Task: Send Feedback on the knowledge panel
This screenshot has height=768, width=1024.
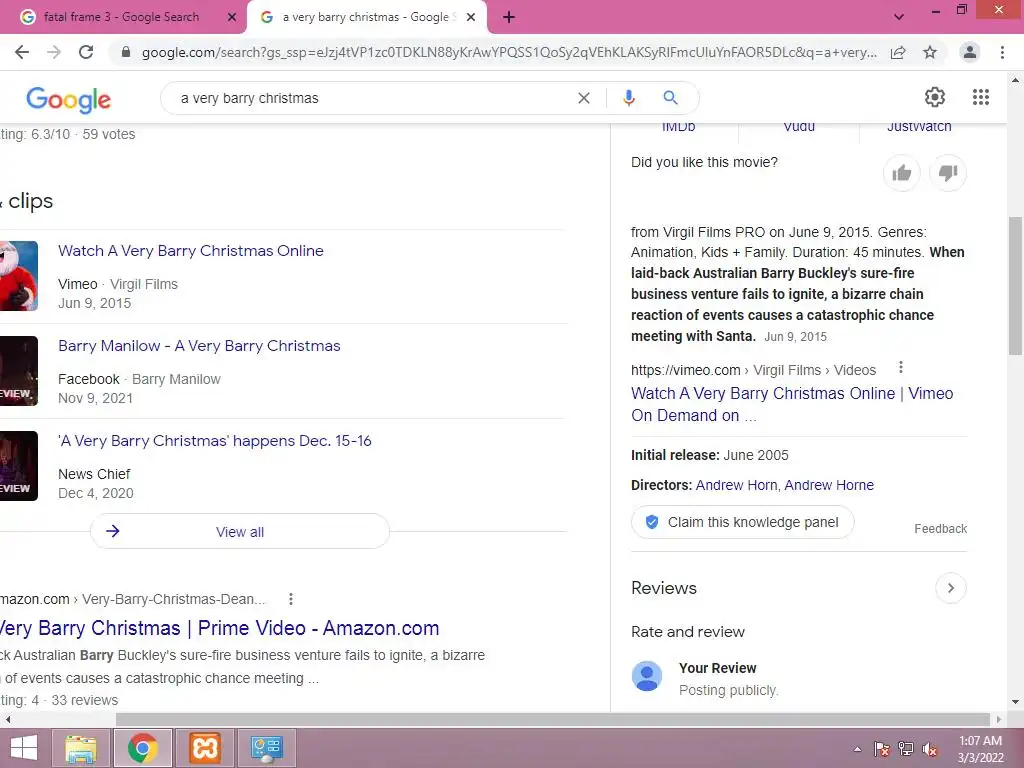Action: tap(940, 529)
